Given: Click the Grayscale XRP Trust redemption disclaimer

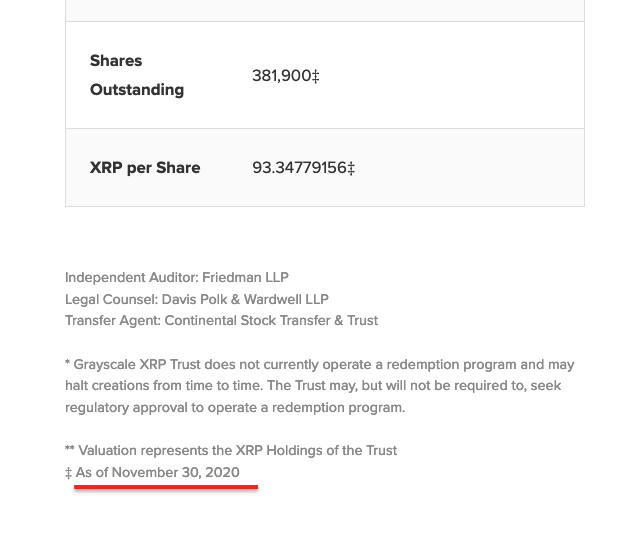Looking at the screenshot, I should [x=320, y=386].
